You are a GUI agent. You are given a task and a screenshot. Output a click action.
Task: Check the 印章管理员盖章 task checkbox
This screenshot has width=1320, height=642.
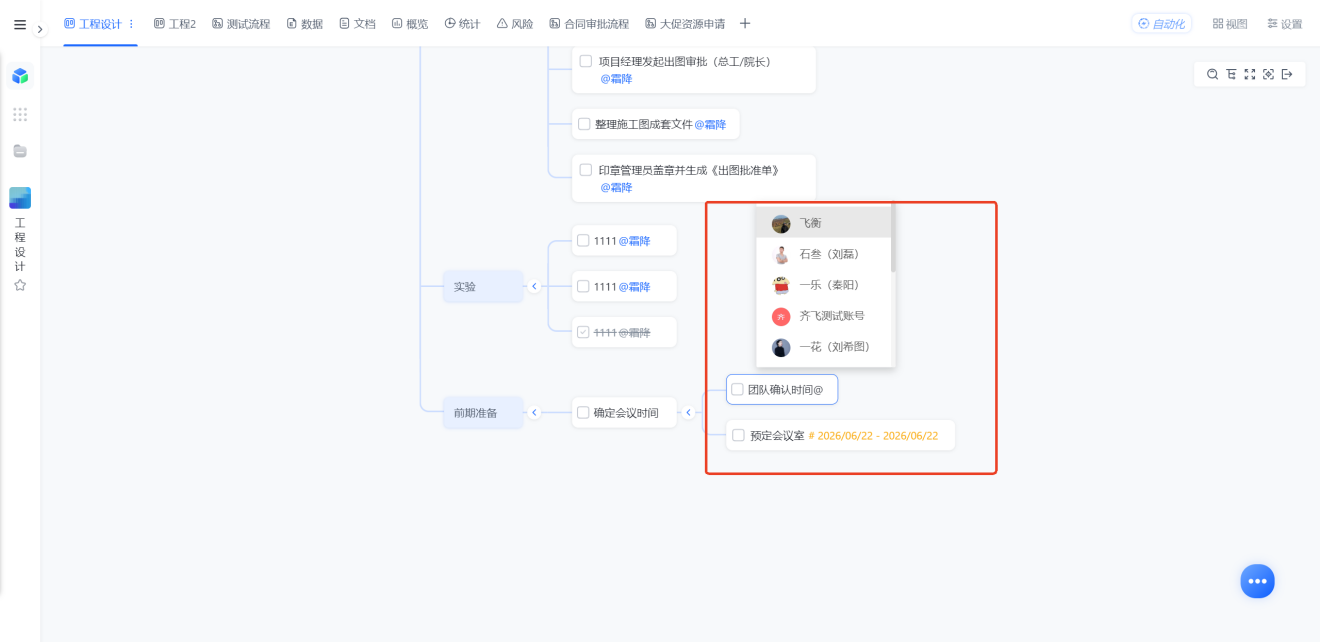click(x=586, y=170)
